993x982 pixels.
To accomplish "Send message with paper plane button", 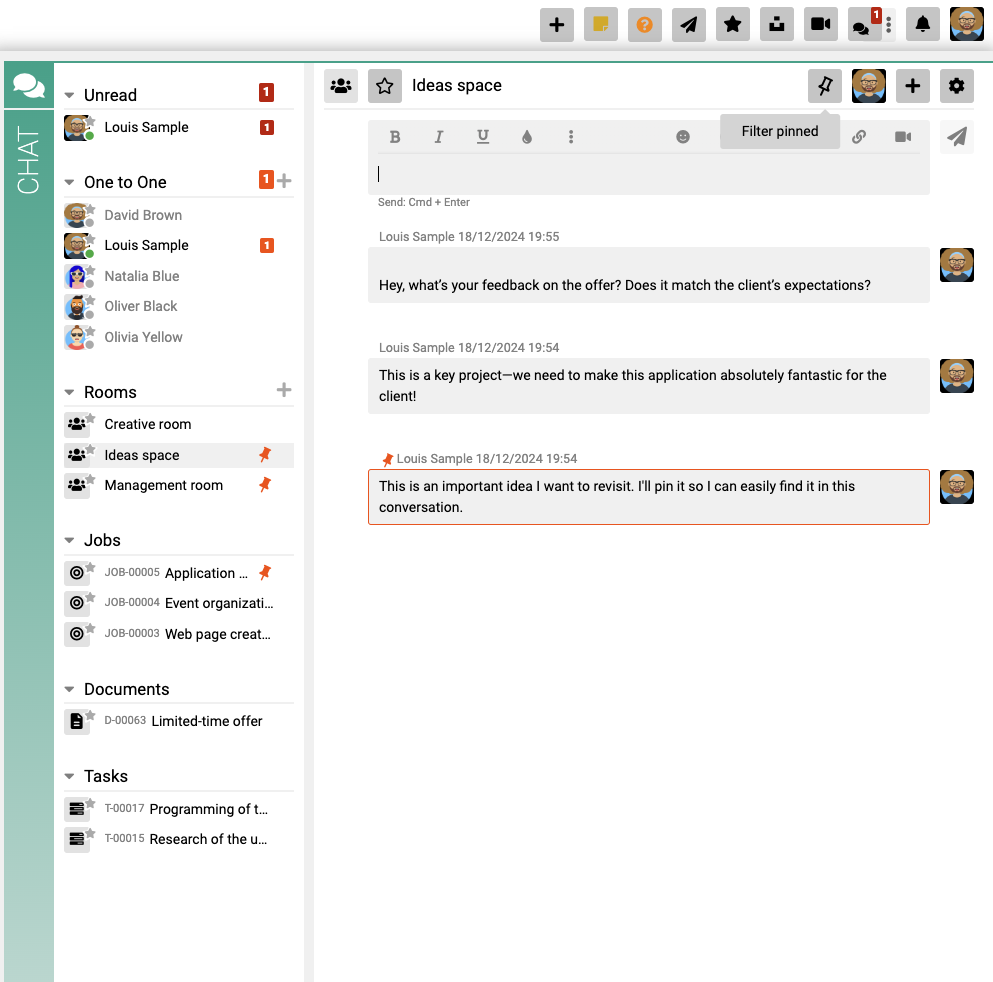I will click(956, 137).
